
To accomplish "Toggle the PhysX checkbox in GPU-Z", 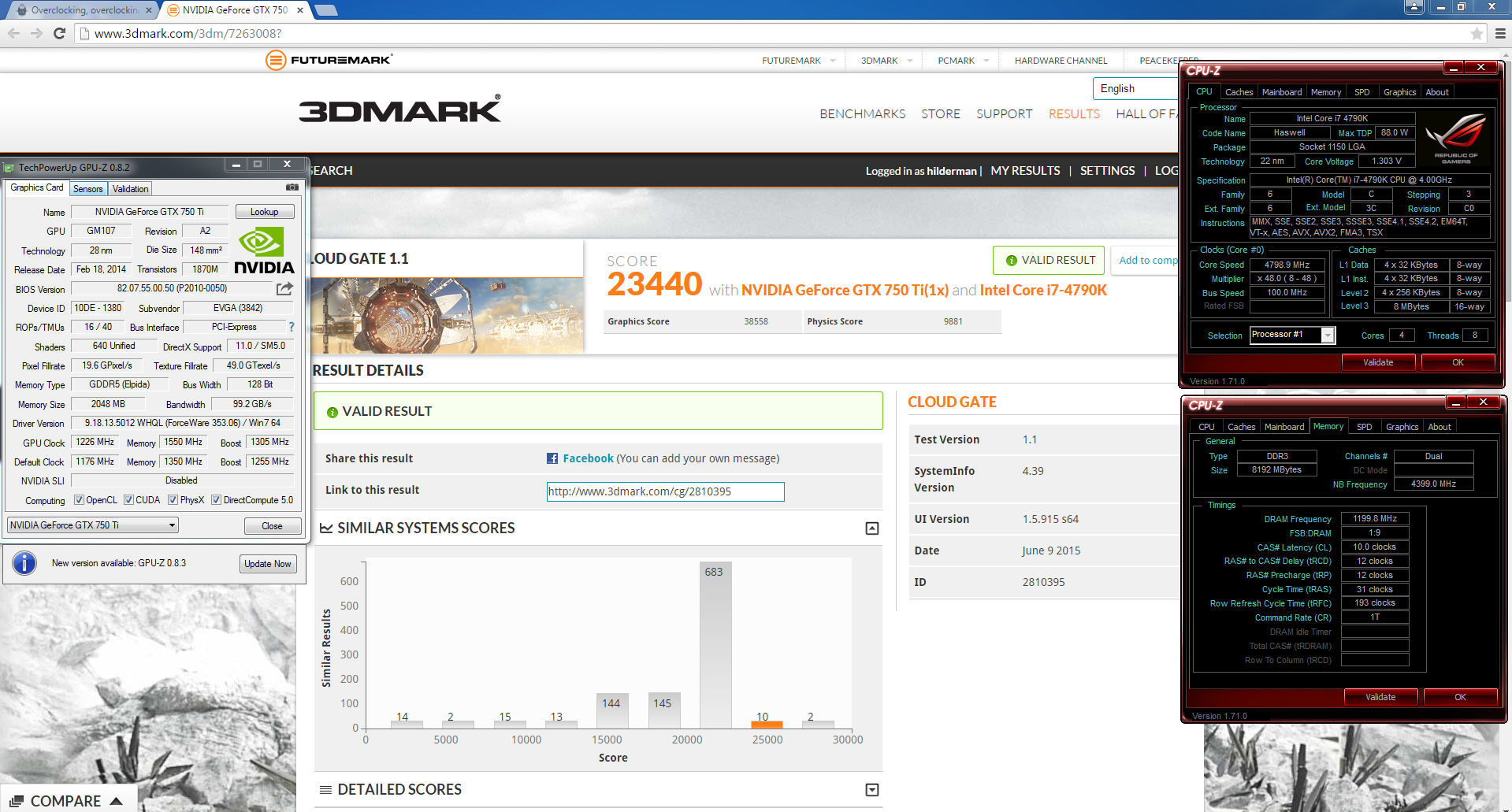I will [x=173, y=500].
